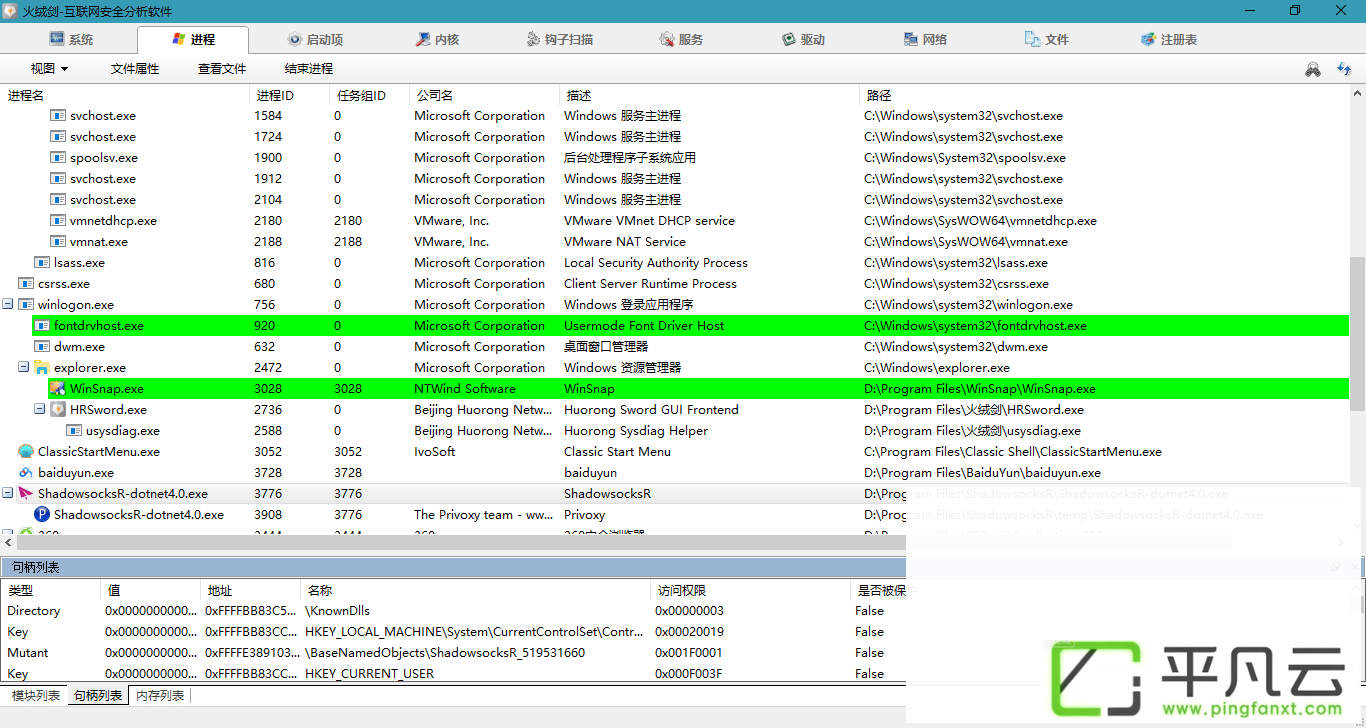Sort handles by 类型 column header
1366x728 pixels.
(x=50, y=590)
